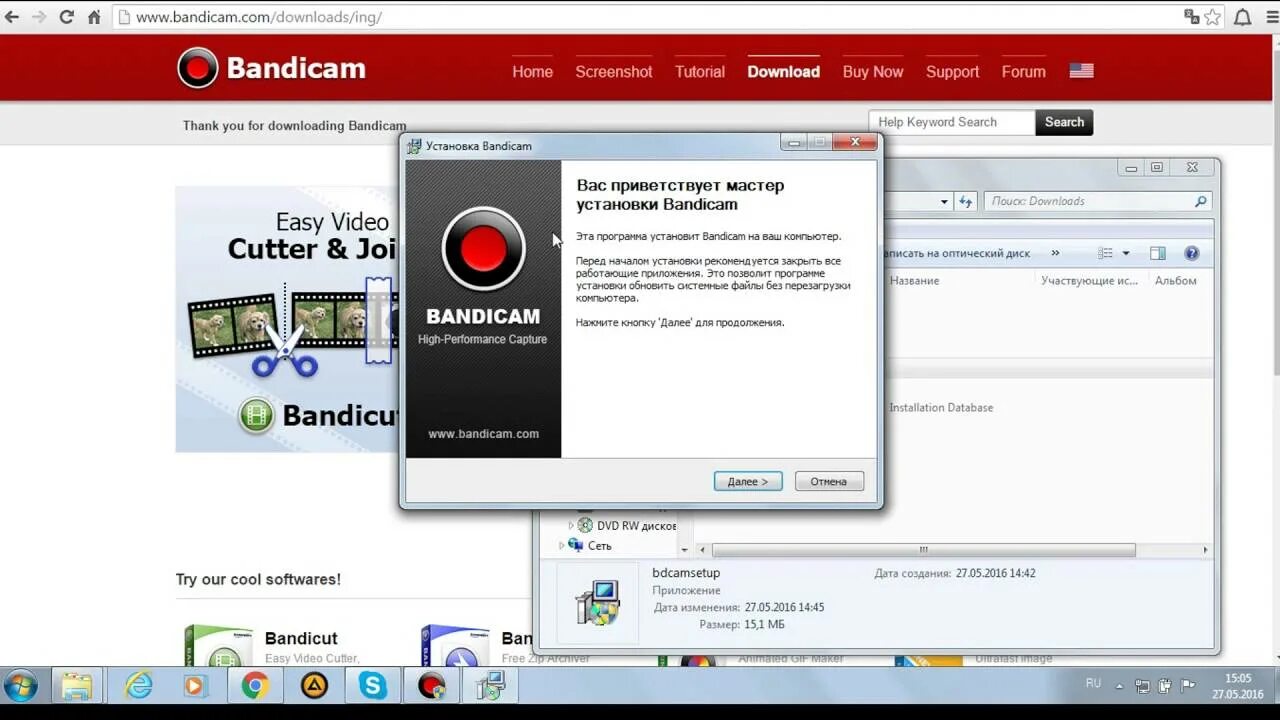Open Bandicam from the taskbar

[x=430, y=687]
